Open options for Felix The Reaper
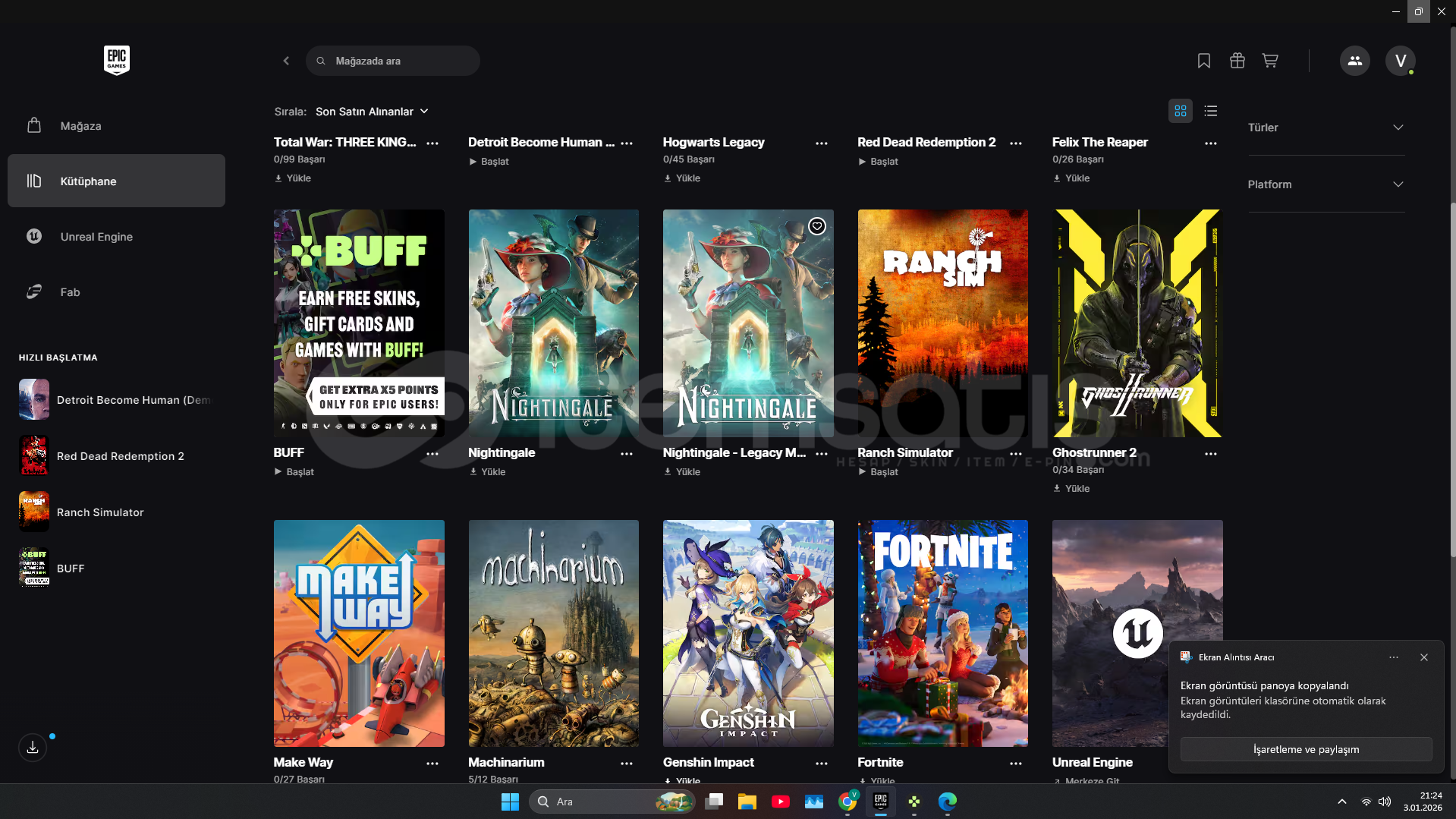The image size is (1456, 819). 1211,143
